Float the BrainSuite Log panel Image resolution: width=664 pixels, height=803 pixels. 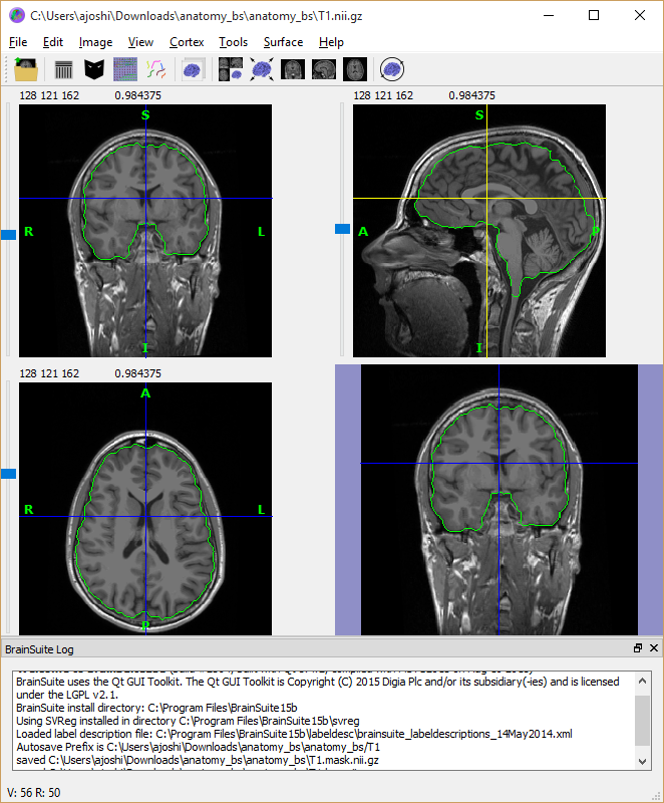pos(638,649)
